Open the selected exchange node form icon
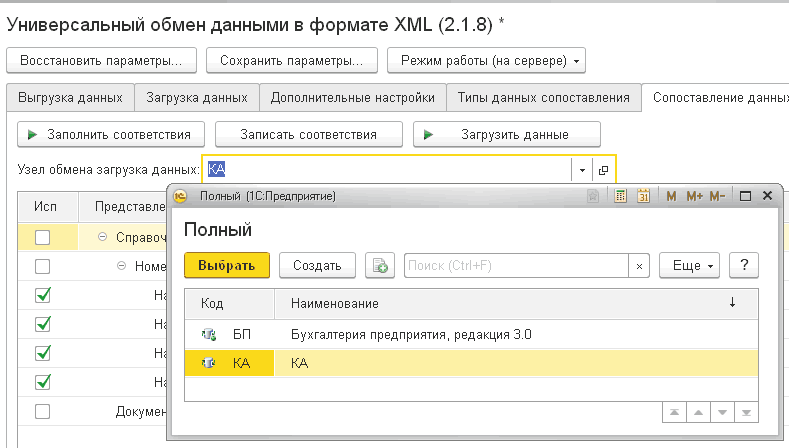 [x=603, y=170]
